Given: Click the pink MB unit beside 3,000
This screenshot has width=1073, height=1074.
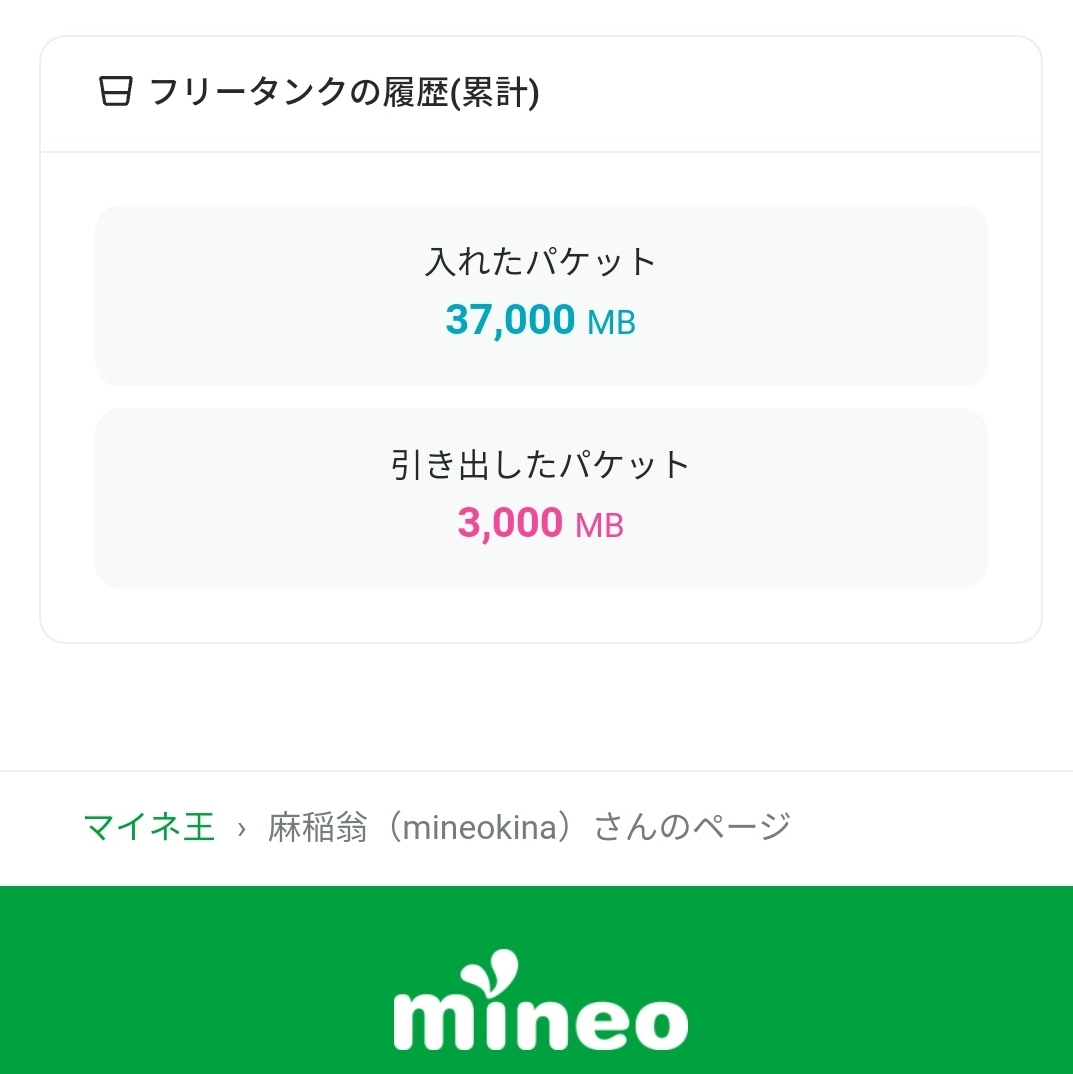Looking at the screenshot, I should click(599, 525).
